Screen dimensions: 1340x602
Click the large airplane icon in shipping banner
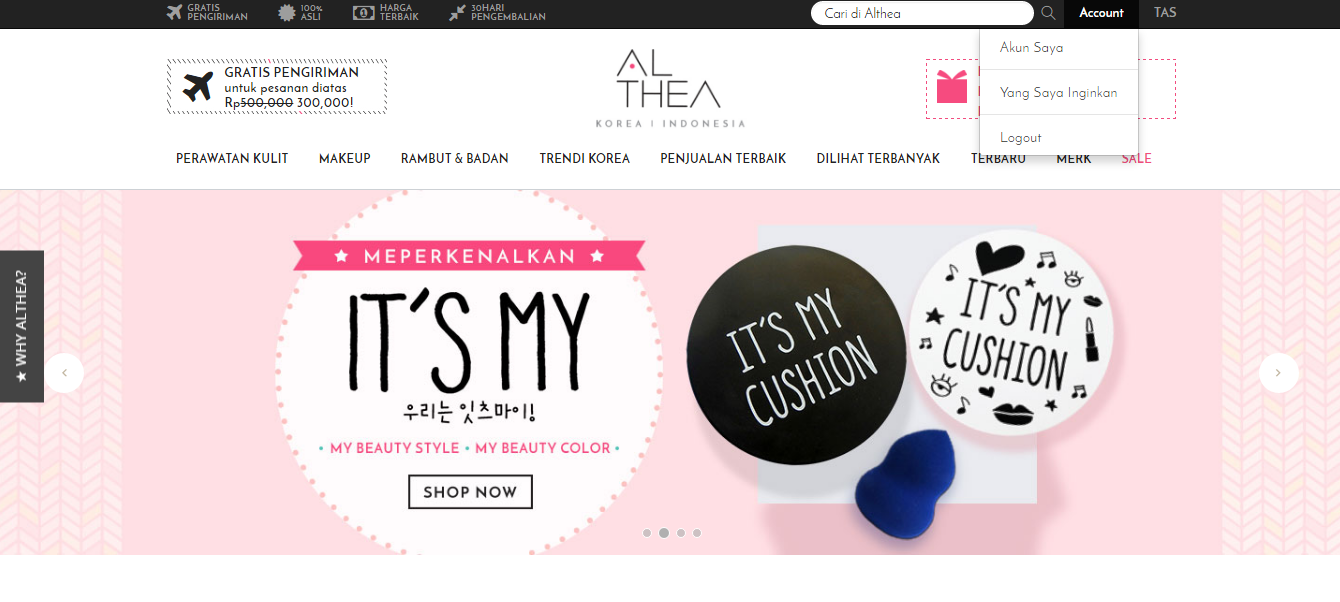(x=198, y=87)
